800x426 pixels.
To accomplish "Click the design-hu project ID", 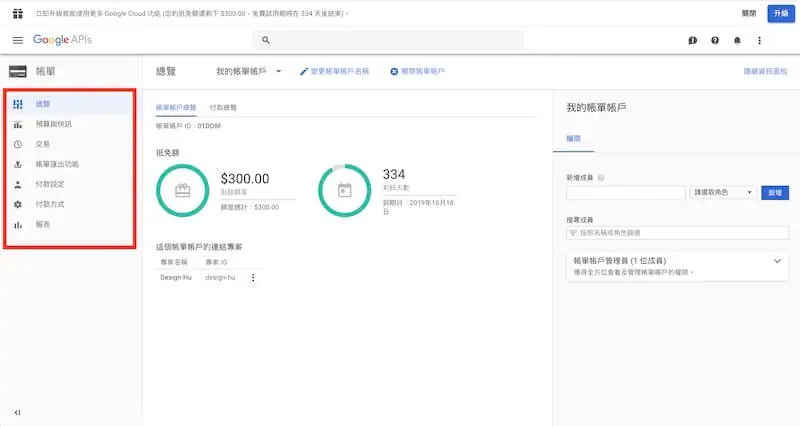I will (220, 278).
